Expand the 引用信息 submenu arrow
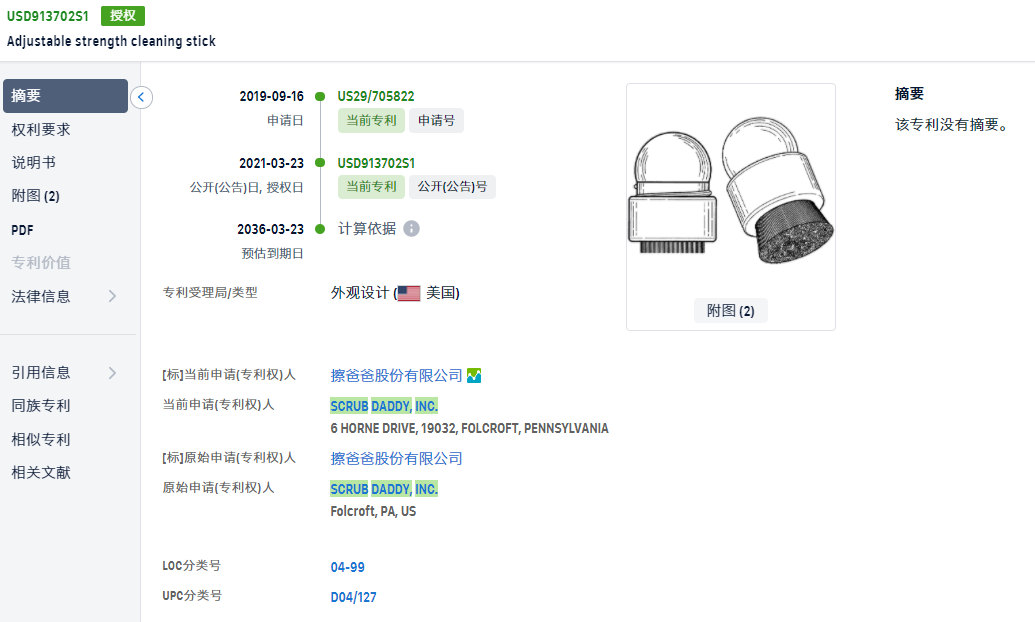The width and height of the screenshot is (1035, 622). [112, 372]
